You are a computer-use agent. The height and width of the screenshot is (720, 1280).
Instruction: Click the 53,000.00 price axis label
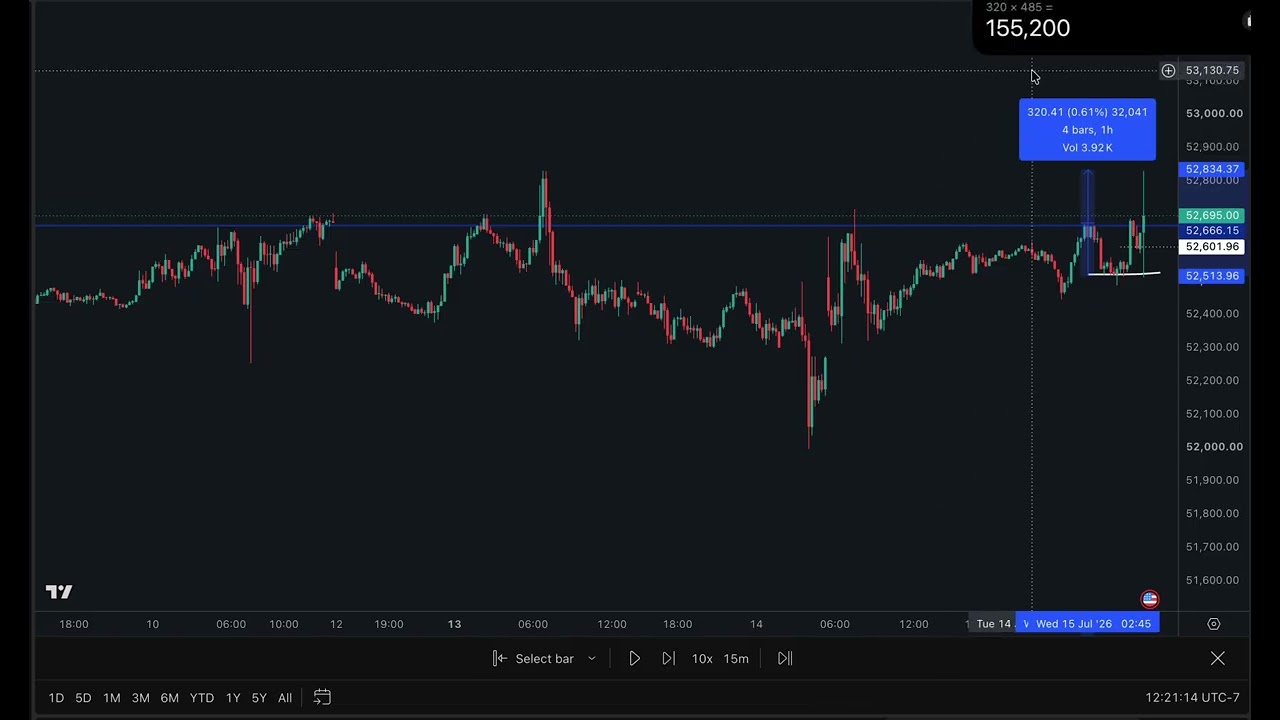[x=1214, y=113]
